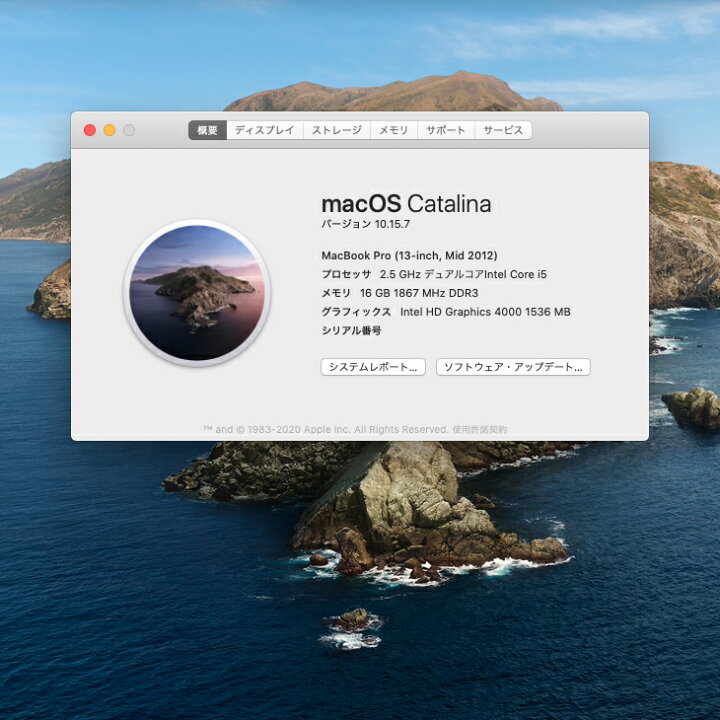This screenshot has width=720, height=720.
Task: Select the ストレージ tab
Action: pos(337,130)
